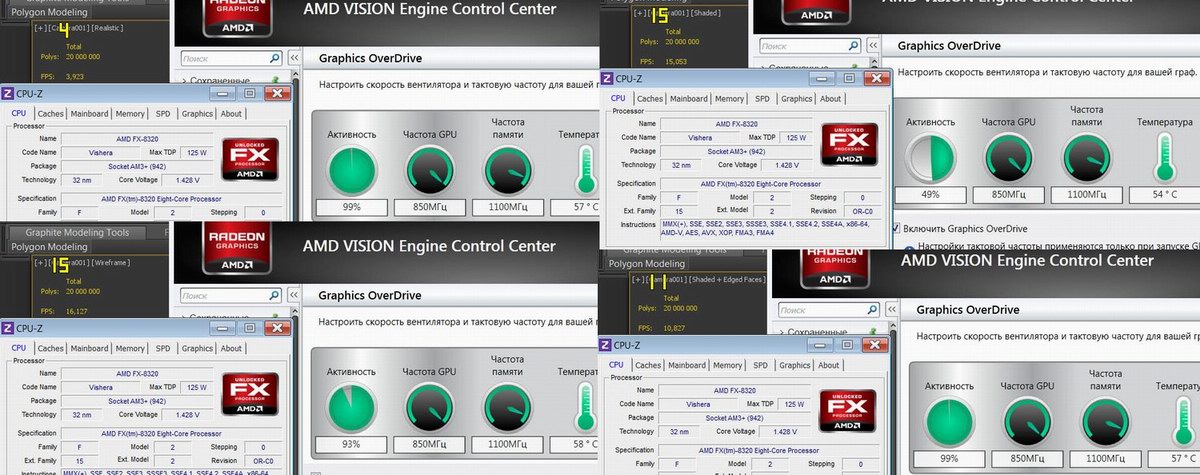The width and height of the screenshot is (1200, 475).
Task: Collapse AMD sidebar with << button near FPS 3,923
Action: (295, 58)
